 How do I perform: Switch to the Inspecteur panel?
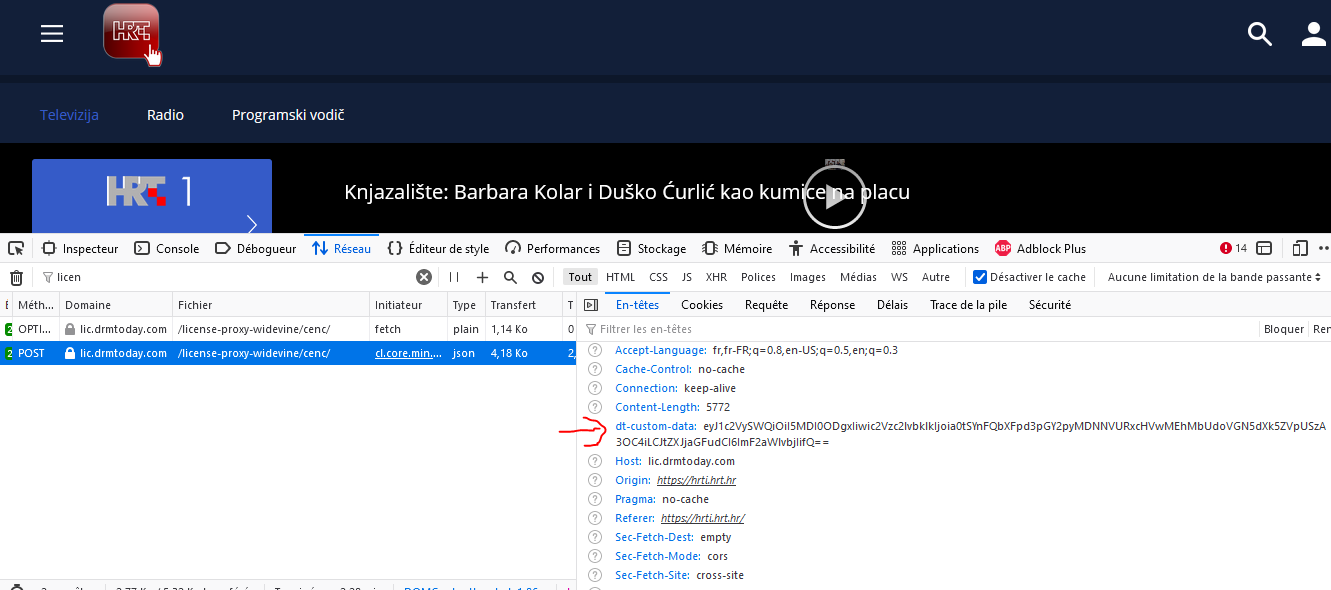[80, 249]
